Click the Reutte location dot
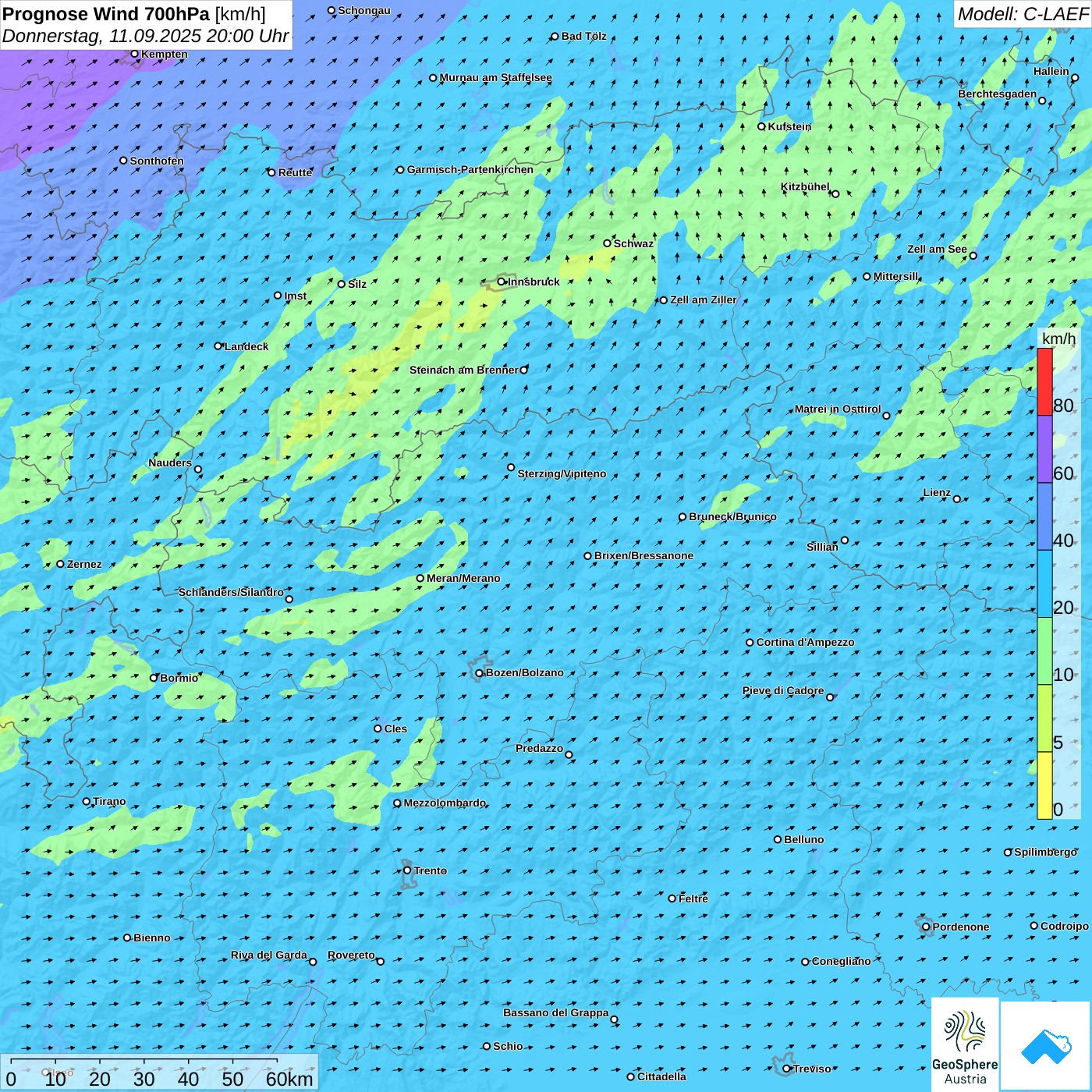Viewport: 1092px width, 1092px height. click(x=271, y=172)
